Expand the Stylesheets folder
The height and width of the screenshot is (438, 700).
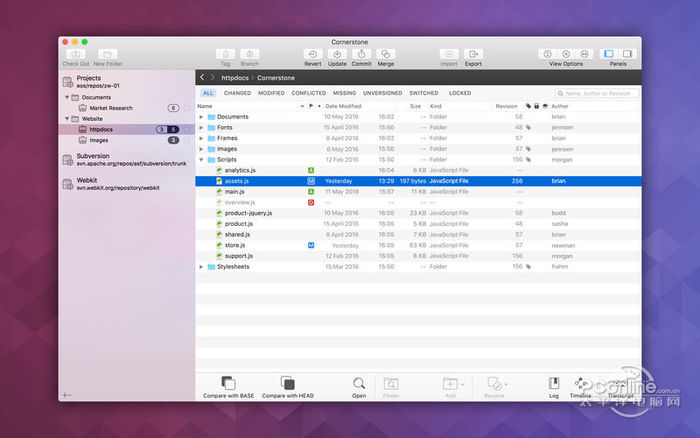pyautogui.click(x=201, y=267)
